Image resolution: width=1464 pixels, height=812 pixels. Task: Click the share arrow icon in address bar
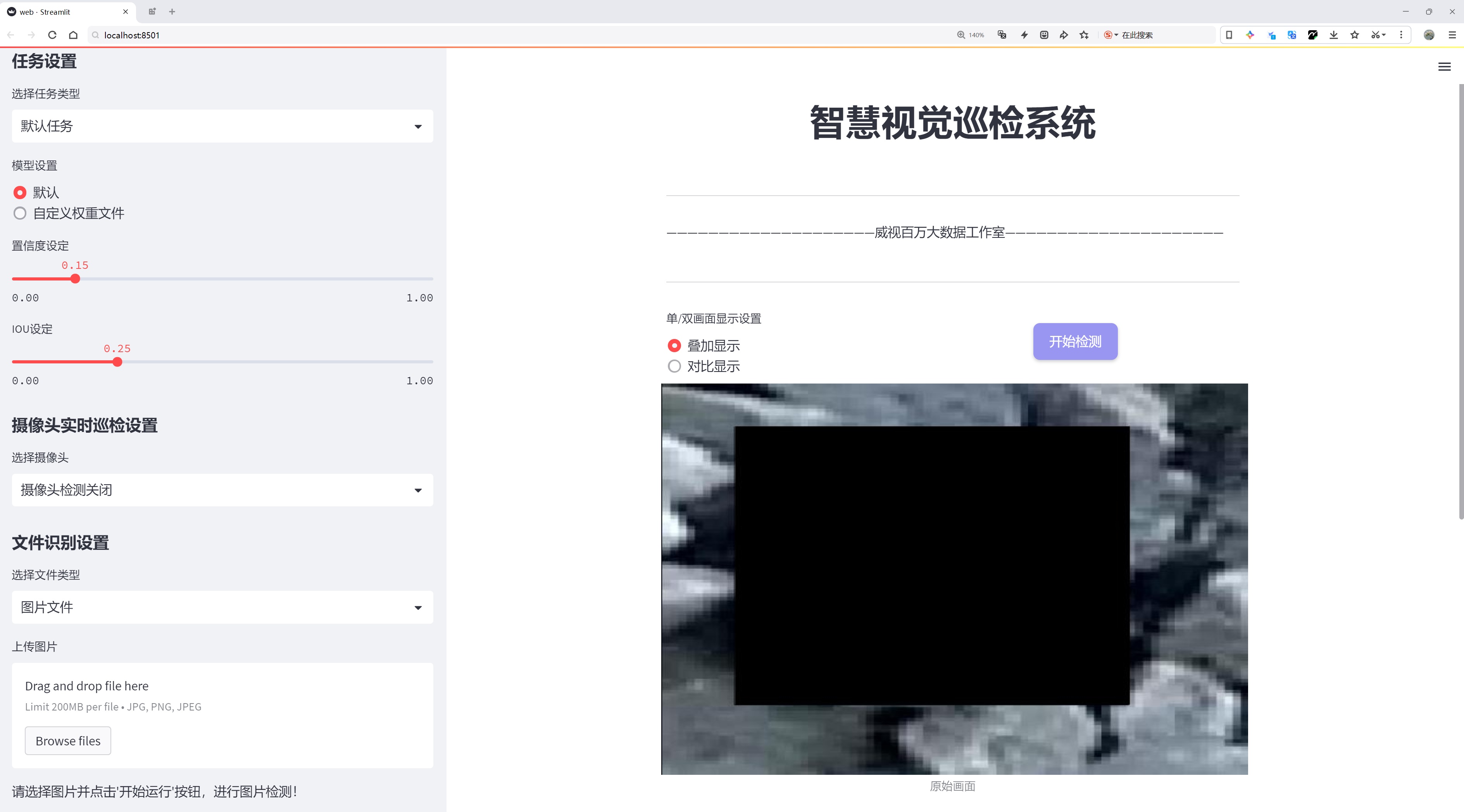coord(1063,35)
